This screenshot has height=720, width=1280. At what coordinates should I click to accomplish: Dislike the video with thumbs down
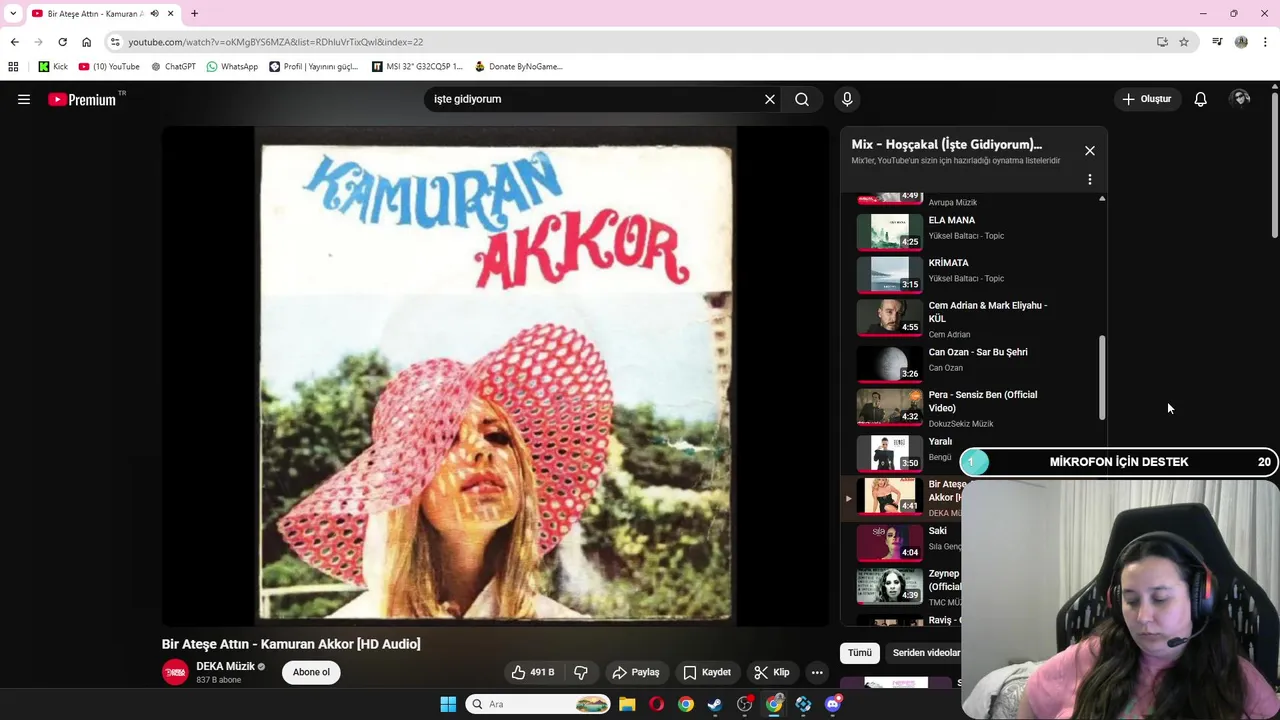pos(581,672)
